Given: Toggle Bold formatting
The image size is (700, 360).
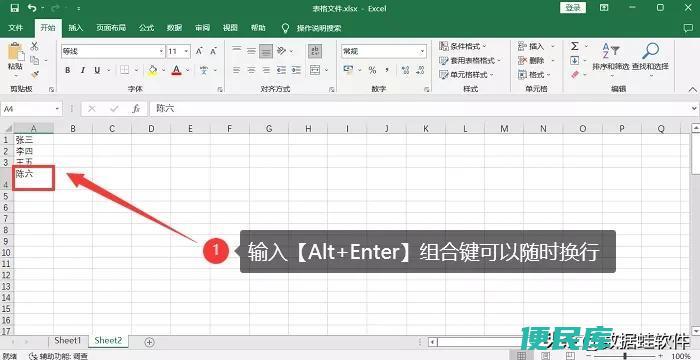Looking at the screenshot, I should coord(67,70).
